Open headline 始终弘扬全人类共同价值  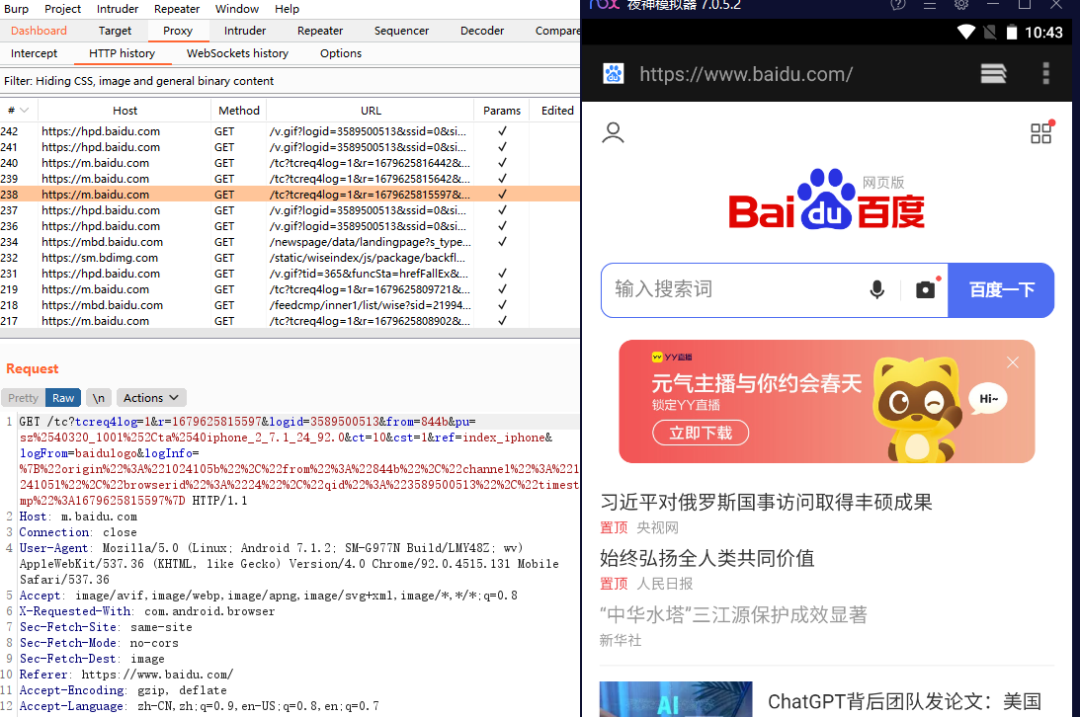tap(707, 558)
